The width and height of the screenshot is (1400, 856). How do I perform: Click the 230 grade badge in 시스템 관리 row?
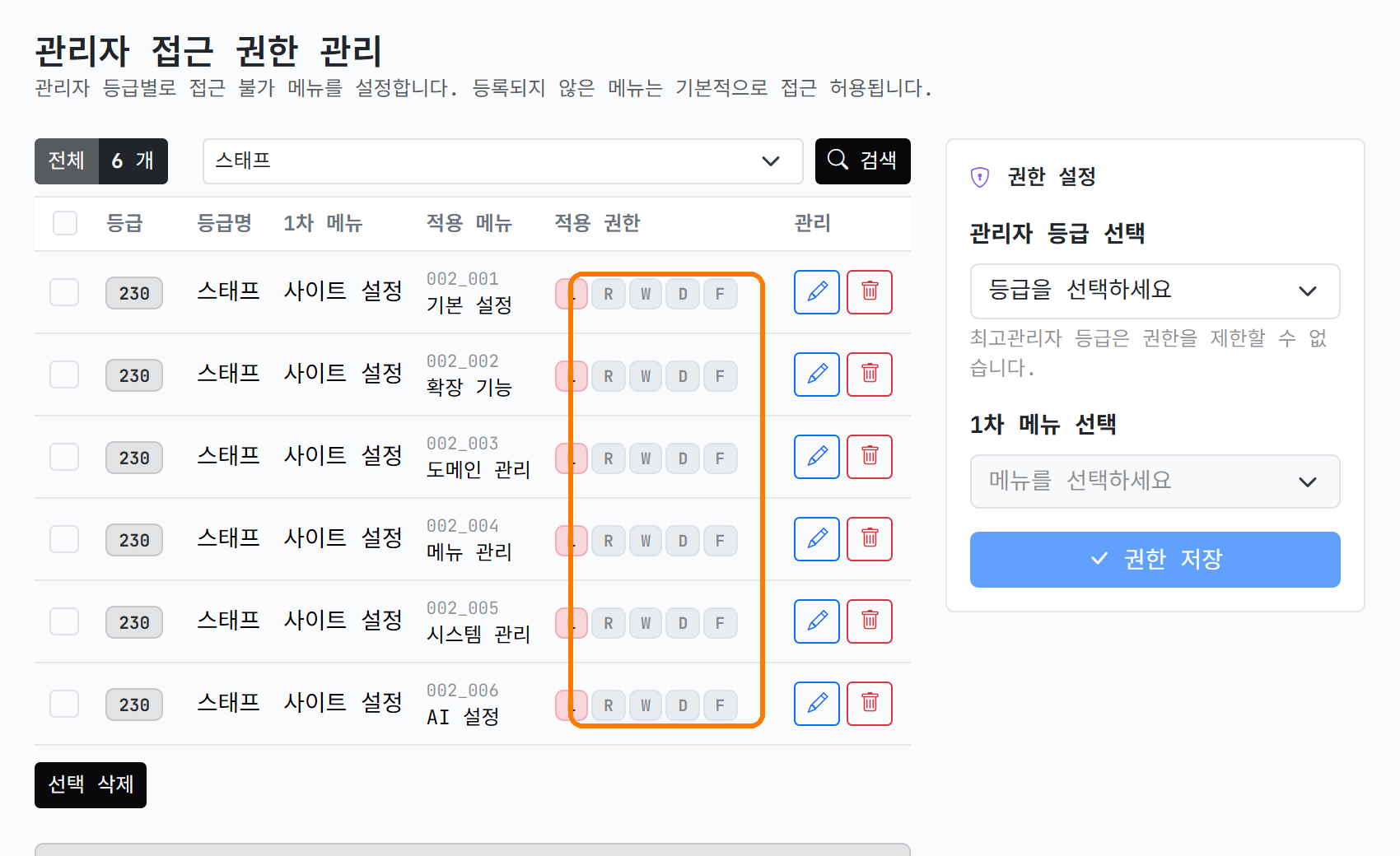(x=134, y=622)
